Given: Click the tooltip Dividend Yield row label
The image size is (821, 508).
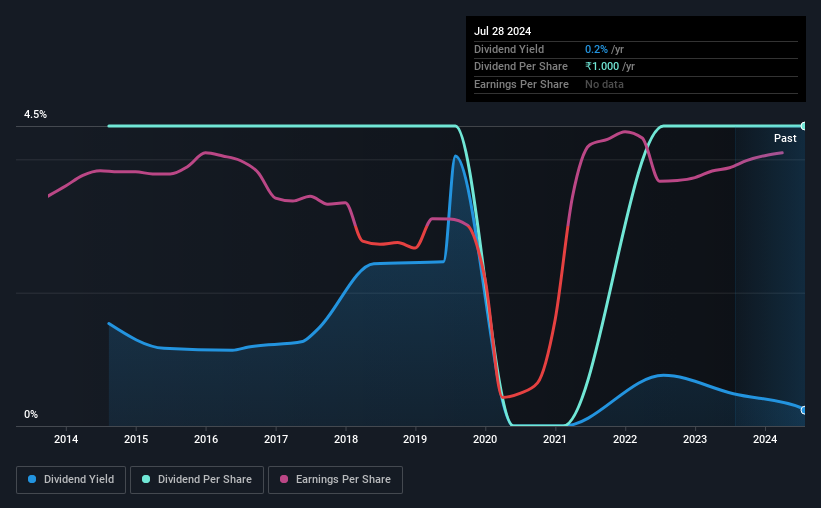Looking at the screenshot, I should click(x=509, y=49).
